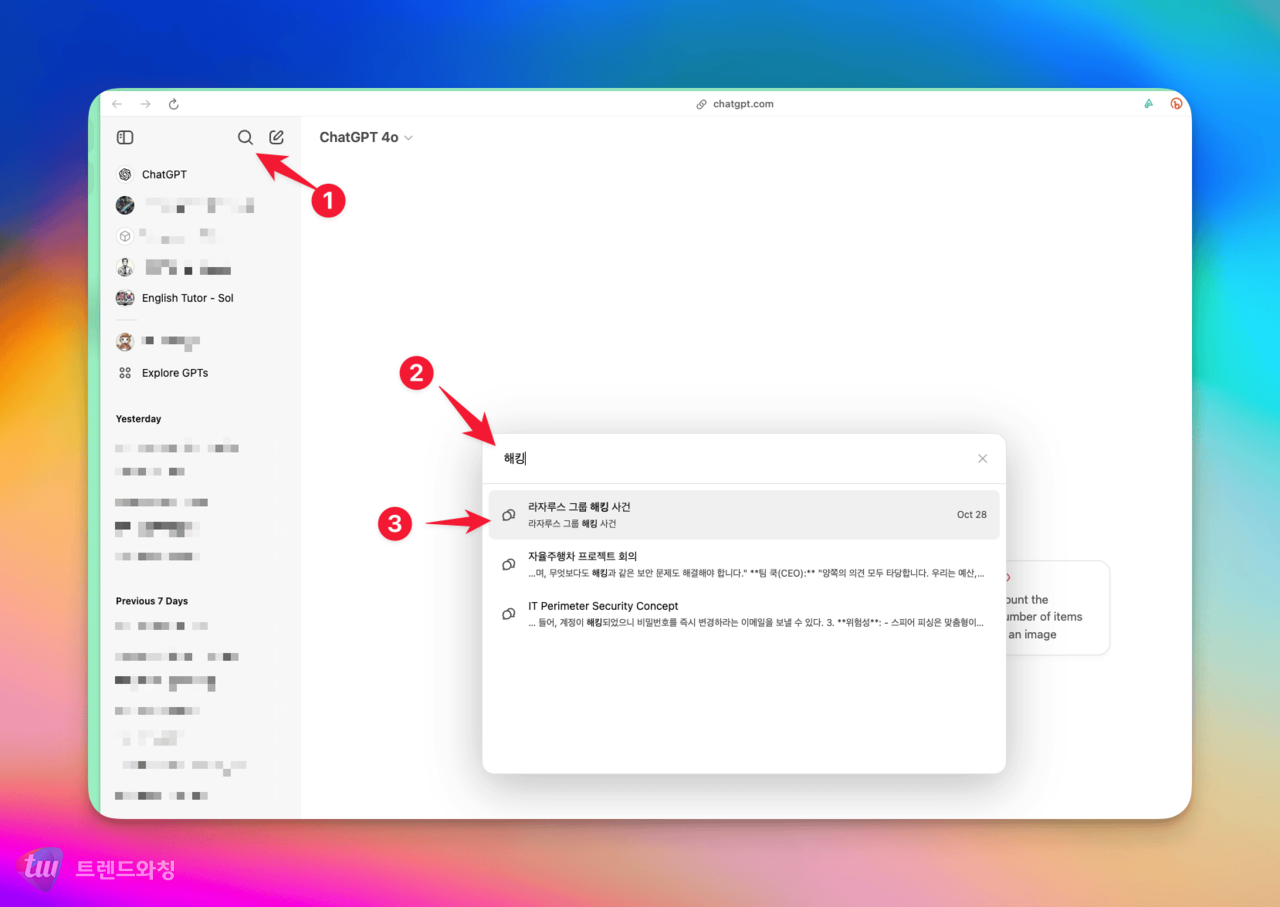The height and width of the screenshot is (907, 1280).
Task: Close the search dialog with X
Action: tap(982, 459)
